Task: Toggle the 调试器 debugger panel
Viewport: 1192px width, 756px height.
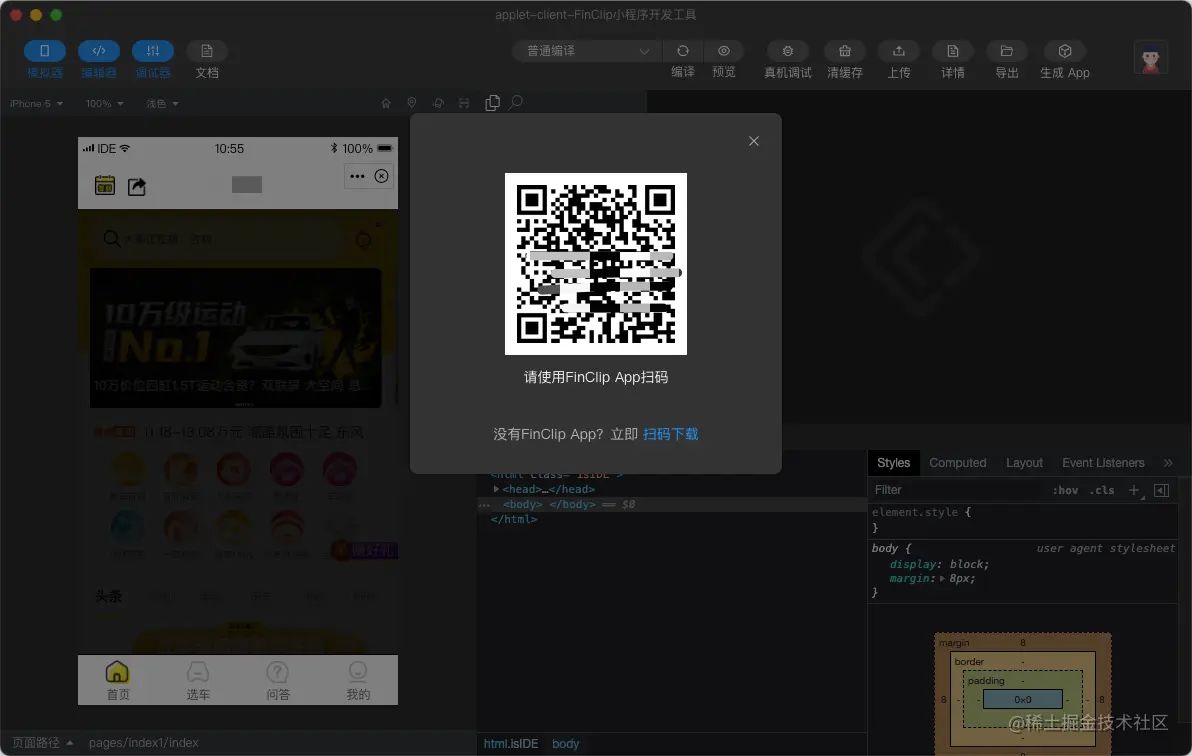Action: pyautogui.click(x=153, y=51)
